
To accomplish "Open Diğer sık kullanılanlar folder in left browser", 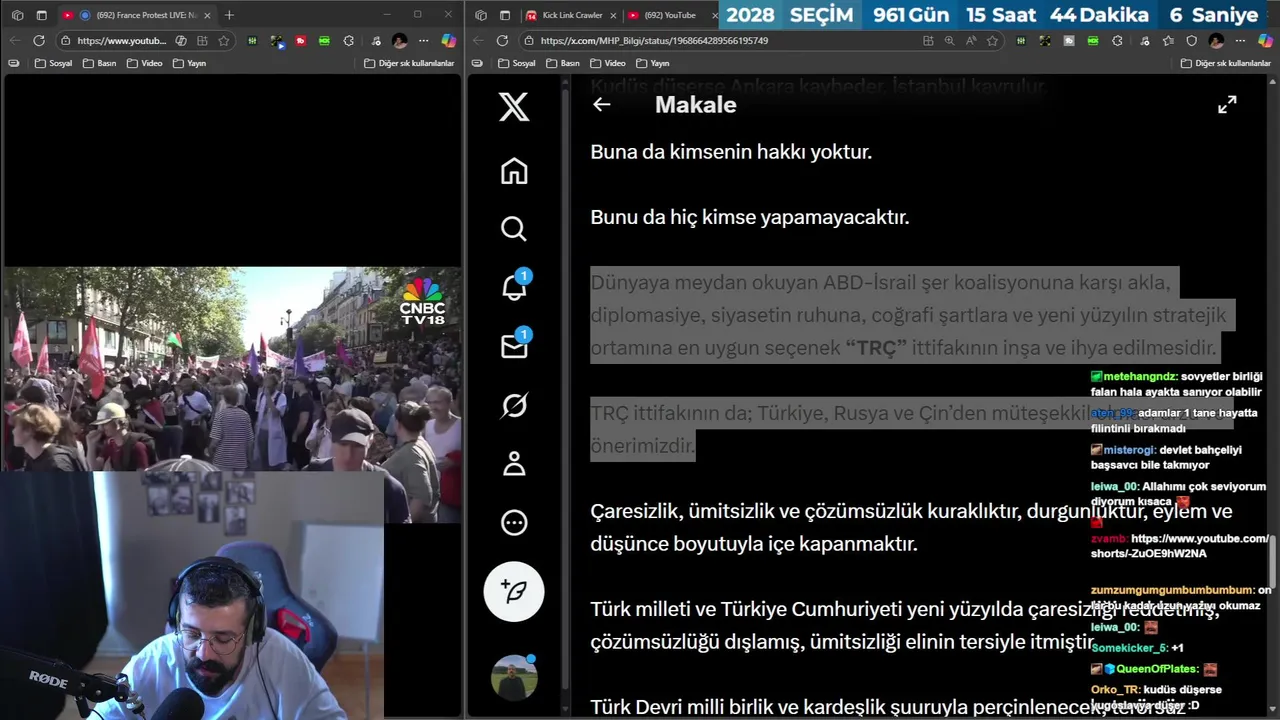I will click(x=409, y=63).
